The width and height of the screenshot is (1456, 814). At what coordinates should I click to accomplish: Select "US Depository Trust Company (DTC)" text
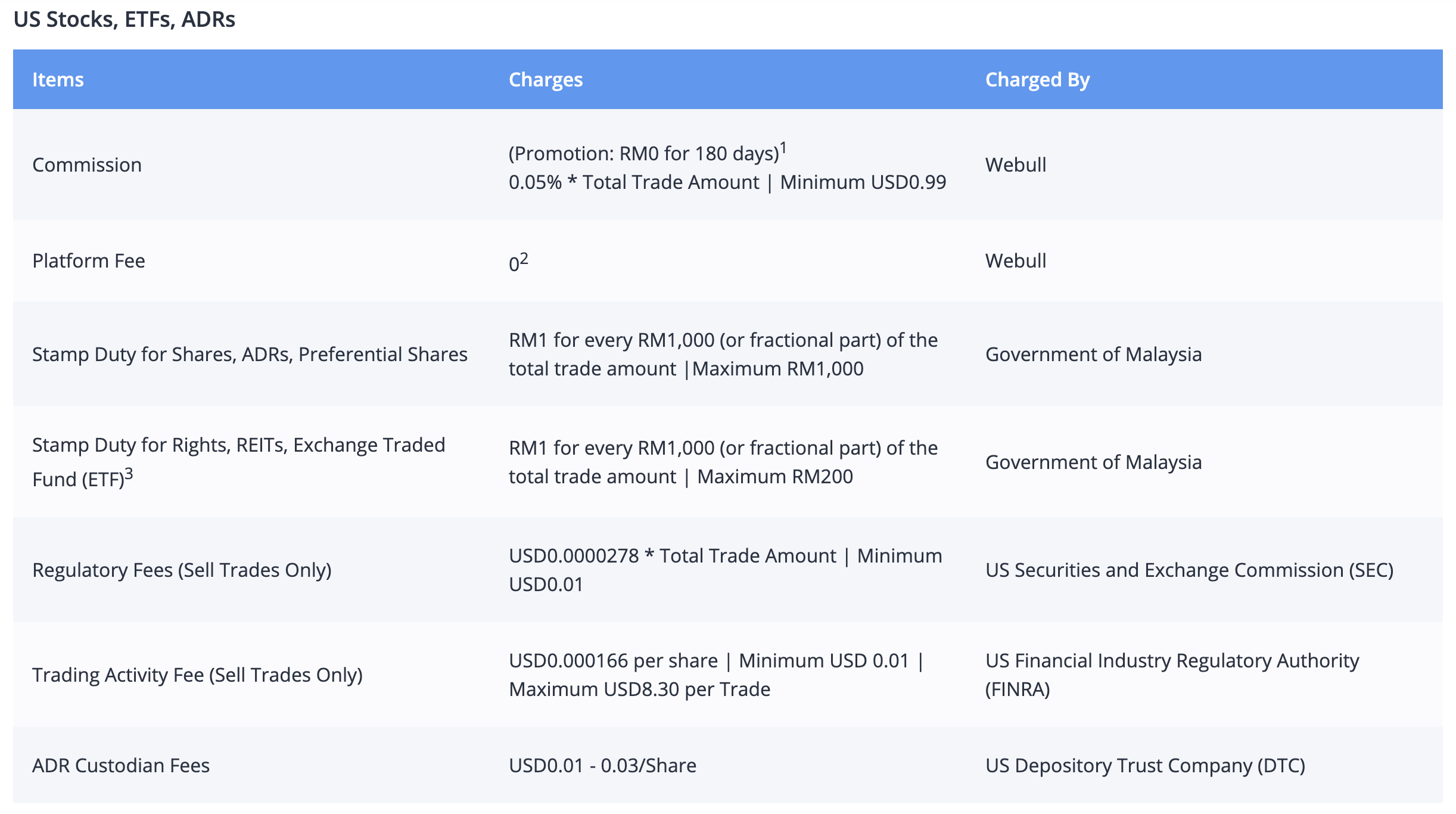point(1145,766)
